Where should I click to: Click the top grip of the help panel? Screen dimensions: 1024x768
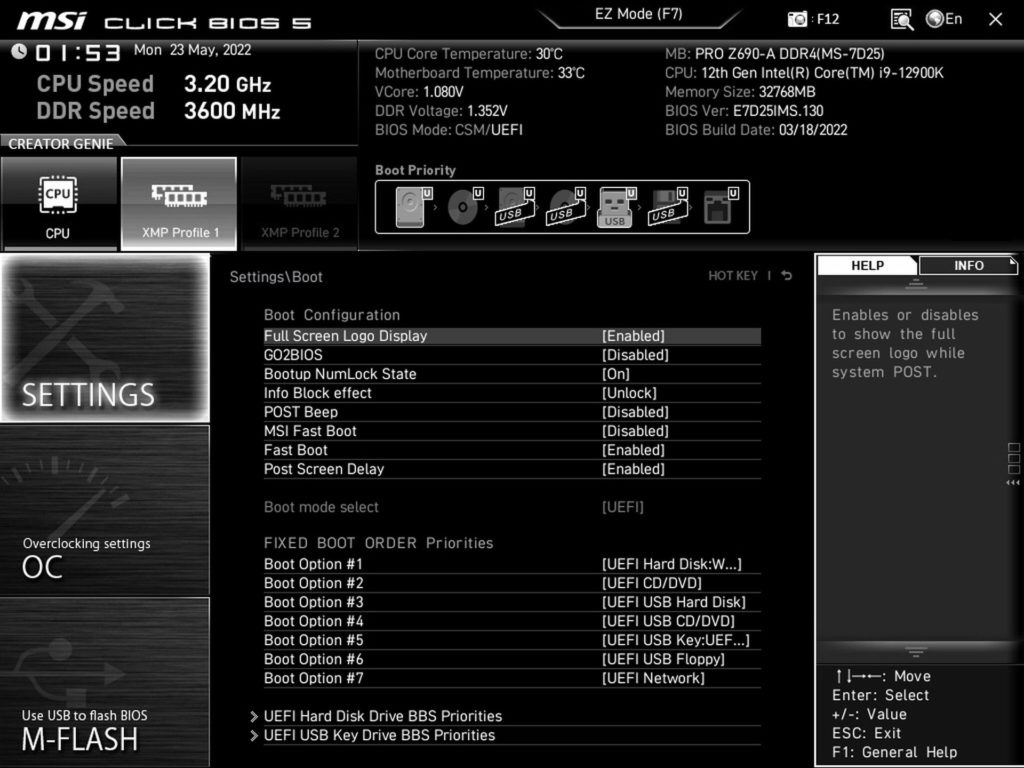pos(916,284)
